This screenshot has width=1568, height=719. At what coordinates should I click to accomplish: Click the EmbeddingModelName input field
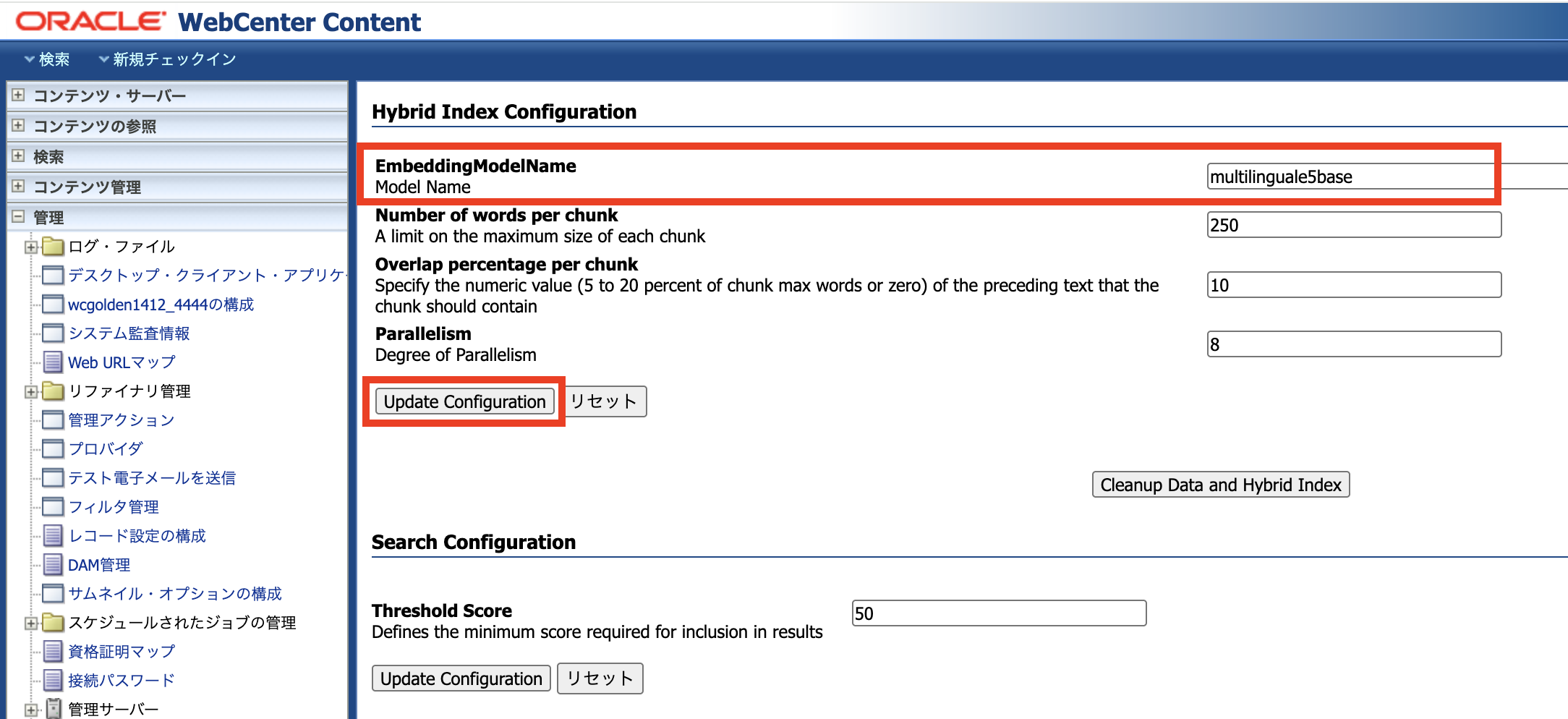1387,176
